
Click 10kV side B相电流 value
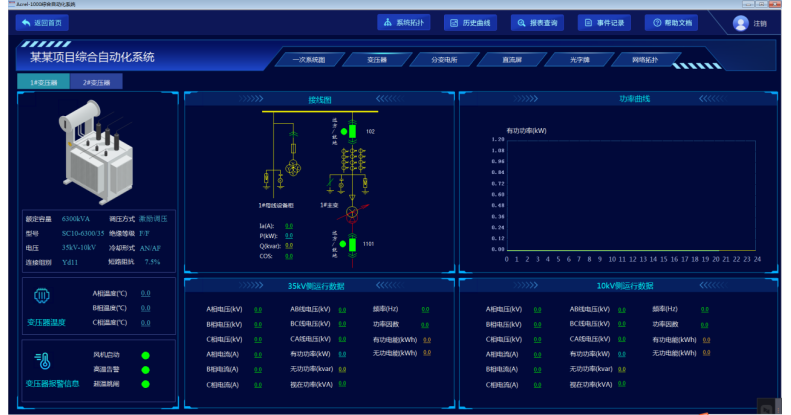537,369
